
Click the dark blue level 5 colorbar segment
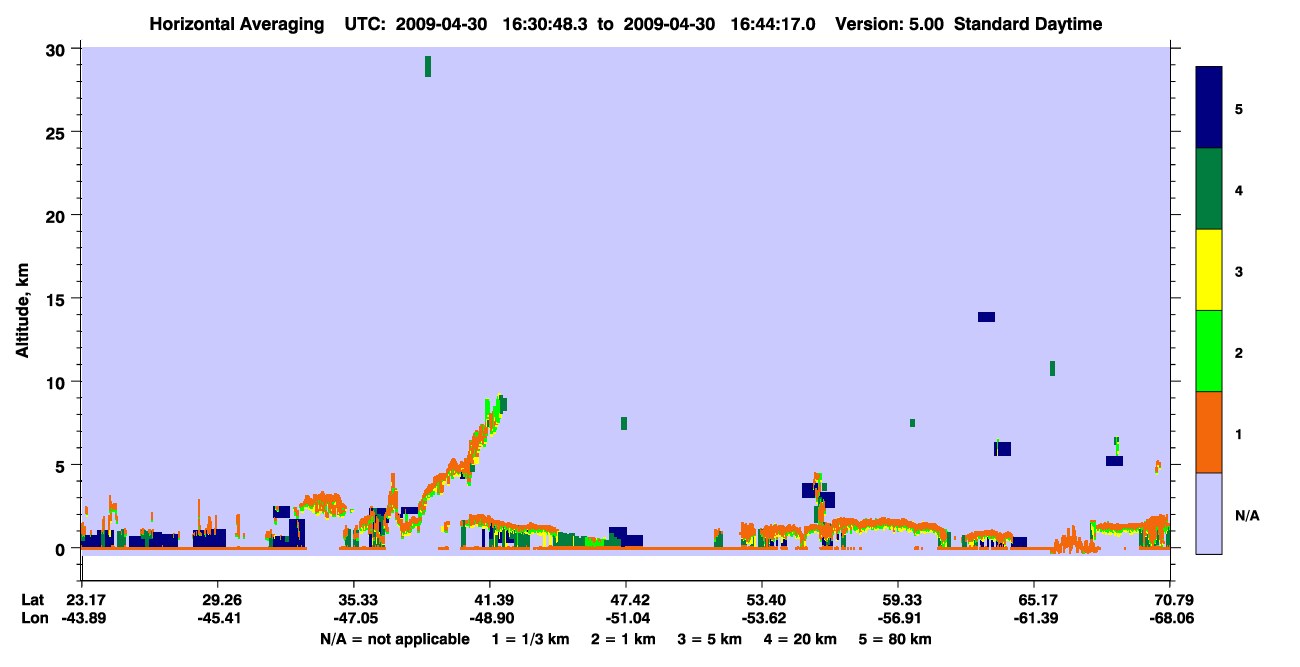(1209, 108)
